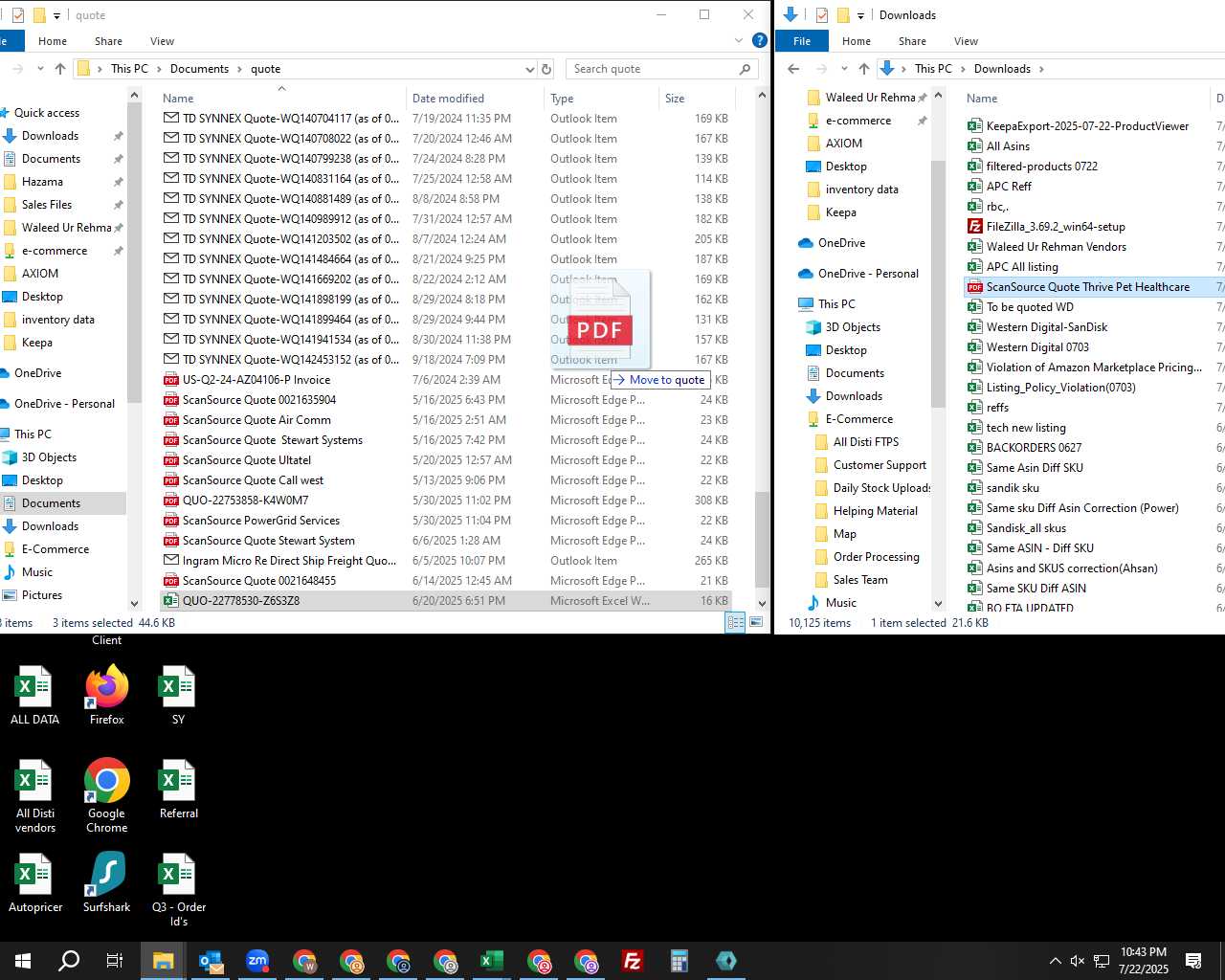
Task: Open Home tab in quote window
Action: coord(53,41)
